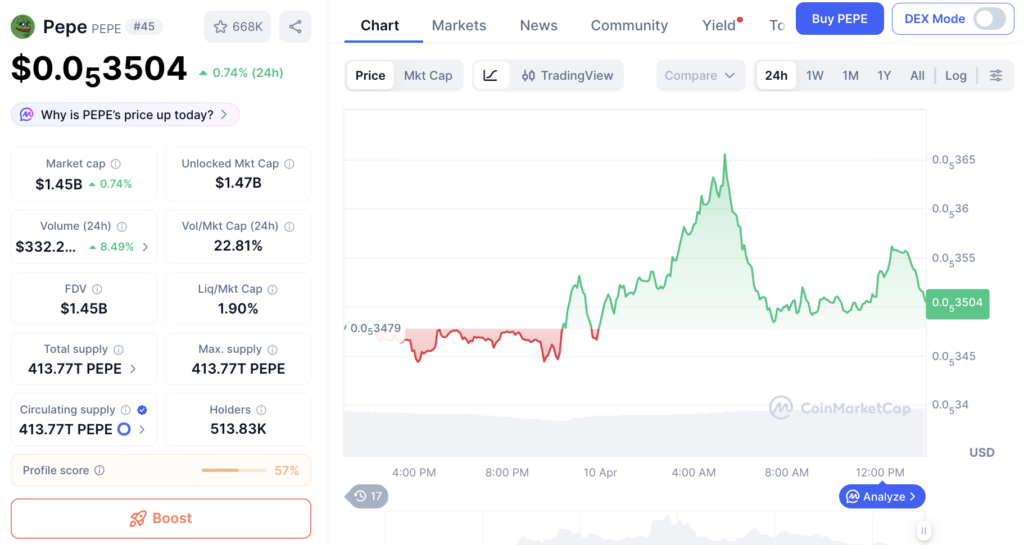Expand Volume (24h) details chevron
Image resolution: width=1024 pixels, height=545 pixels.
[145, 247]
